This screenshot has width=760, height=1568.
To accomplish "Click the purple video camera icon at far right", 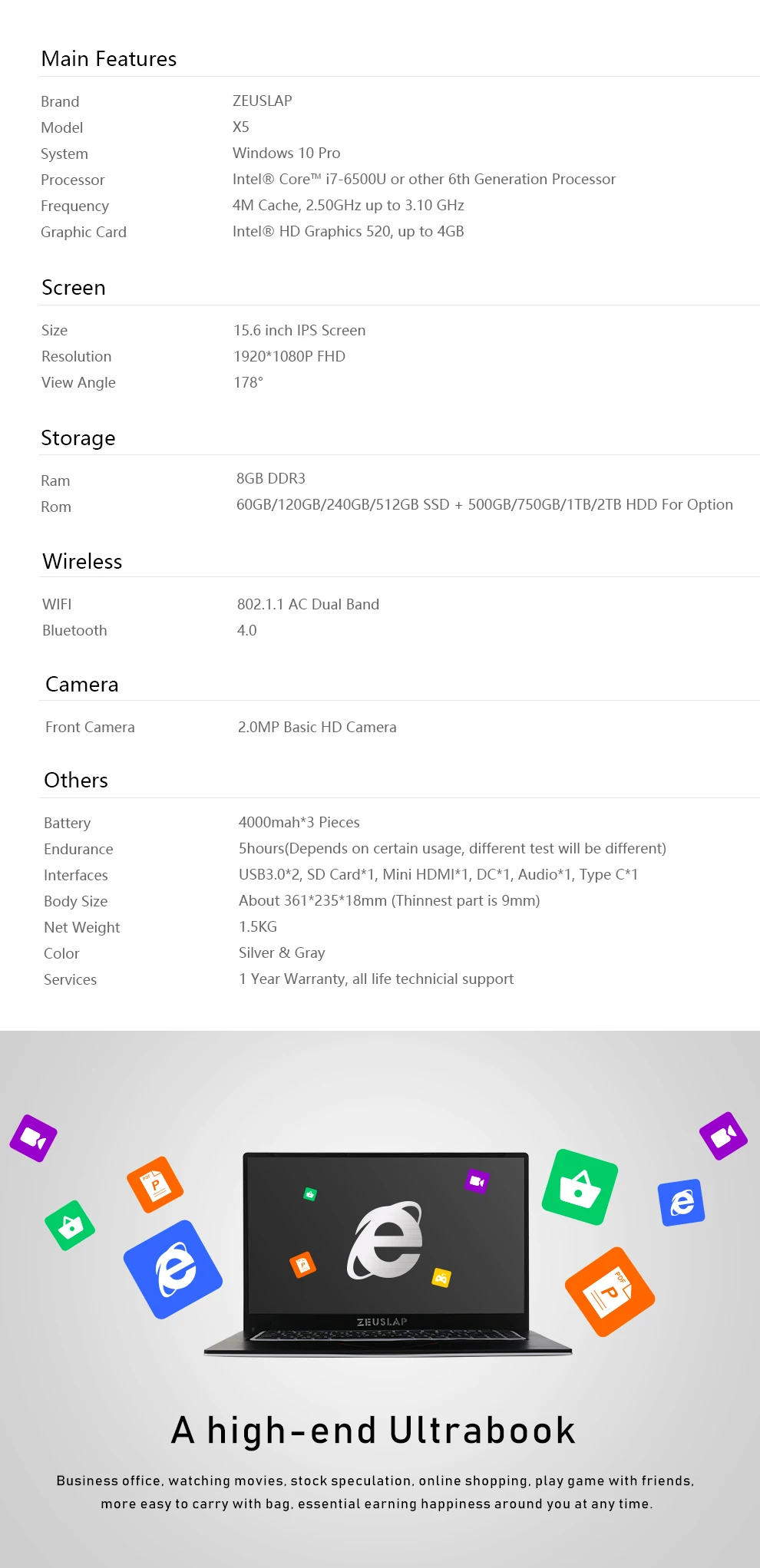I will [x=723, y=1136].
